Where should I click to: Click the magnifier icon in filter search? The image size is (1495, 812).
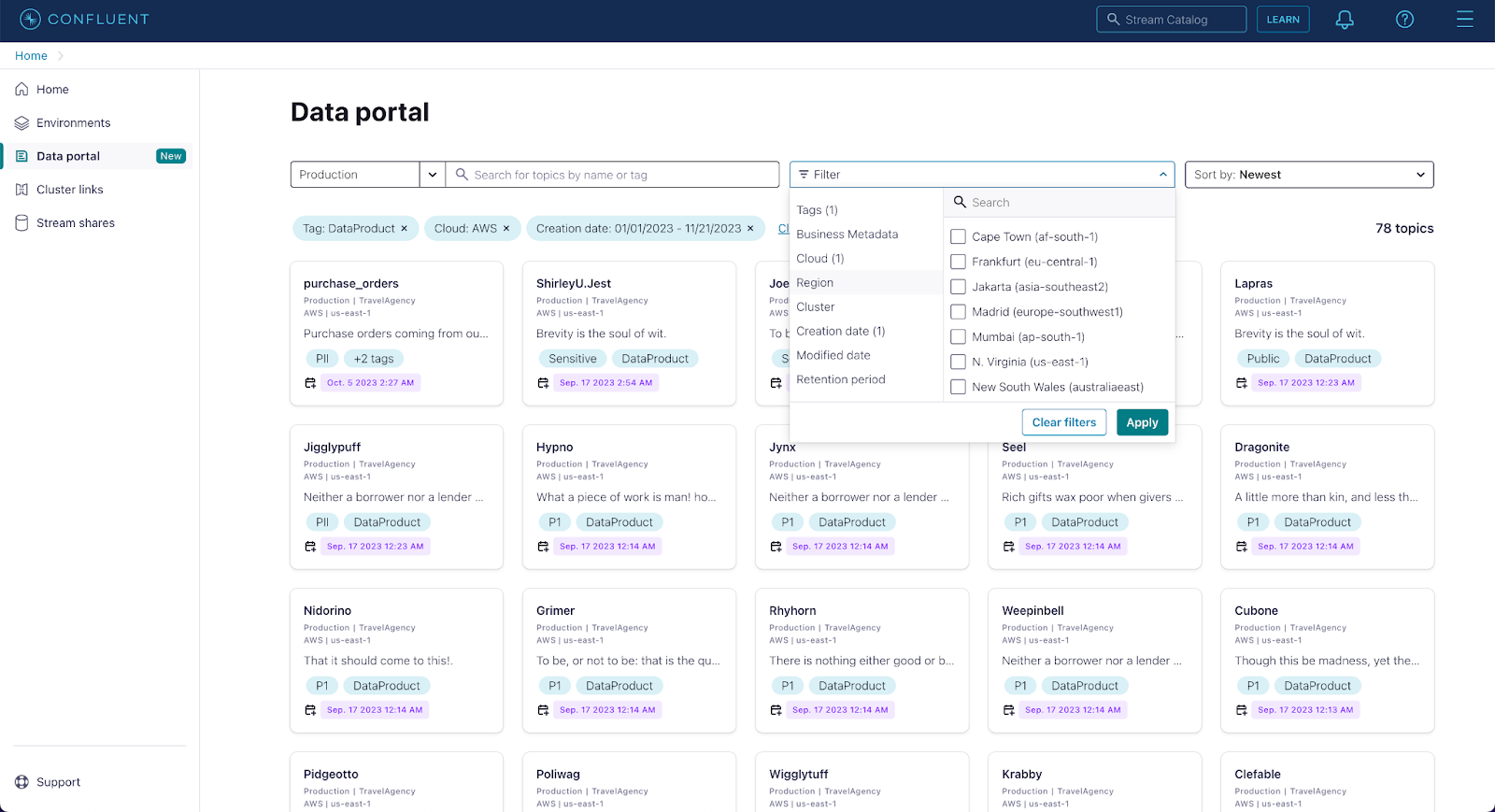[x=960, y=202]
